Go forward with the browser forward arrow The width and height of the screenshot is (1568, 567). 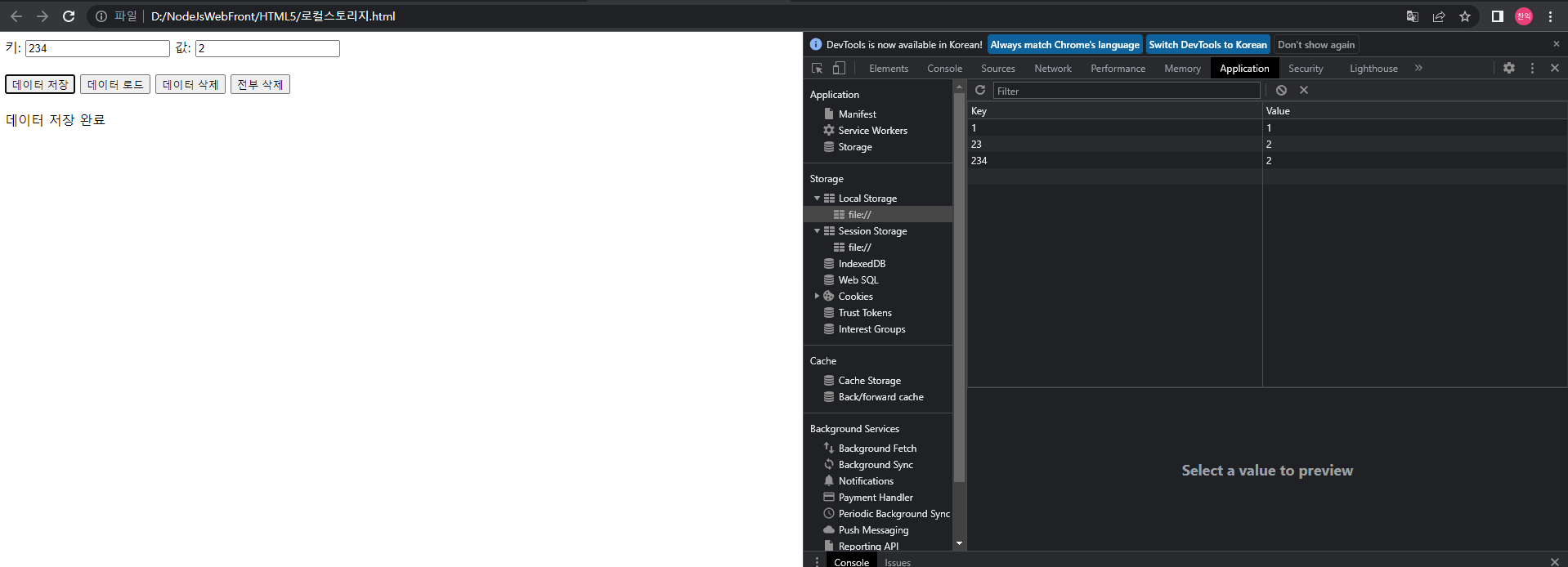point(43,16)
